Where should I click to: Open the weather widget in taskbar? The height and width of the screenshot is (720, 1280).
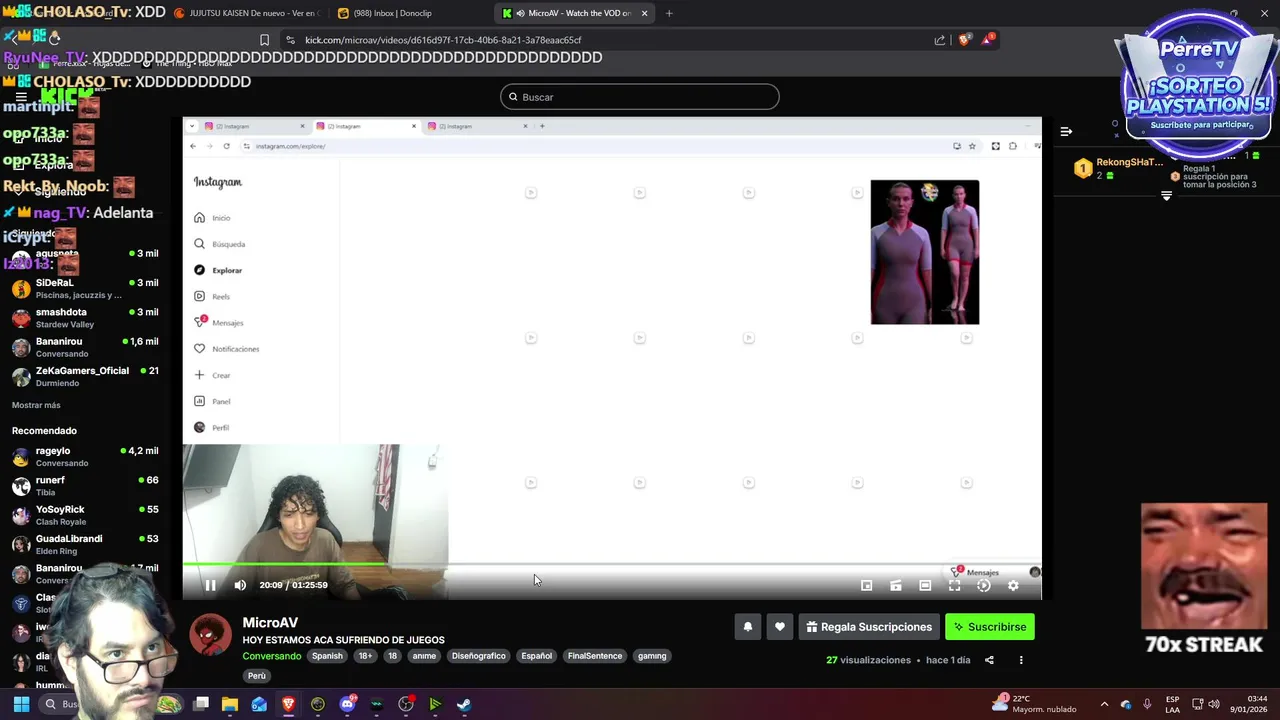pos(1034,704)
